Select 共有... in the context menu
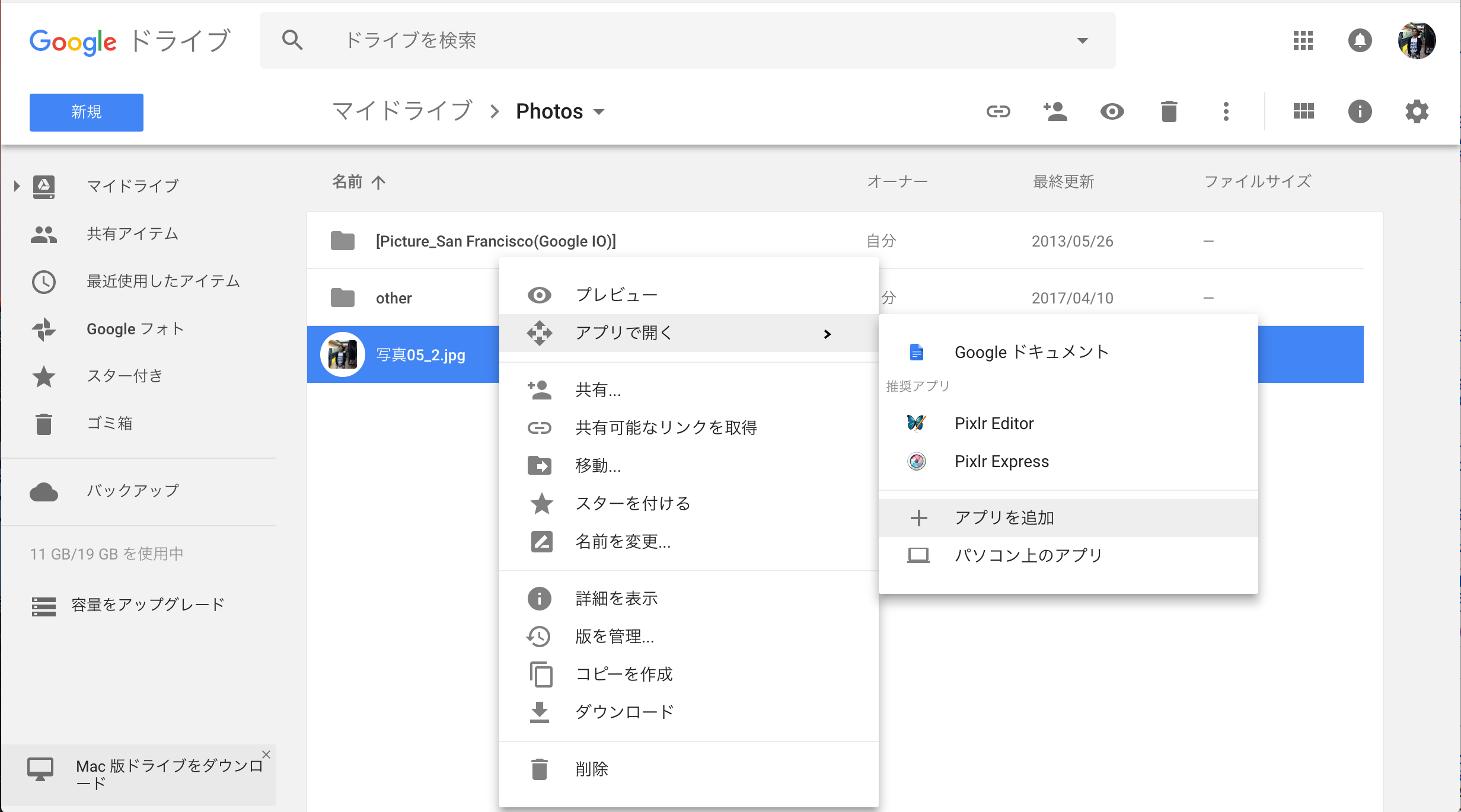This screenshot has width=1461, height=812. pyautogui.click(x=688, y=390)
